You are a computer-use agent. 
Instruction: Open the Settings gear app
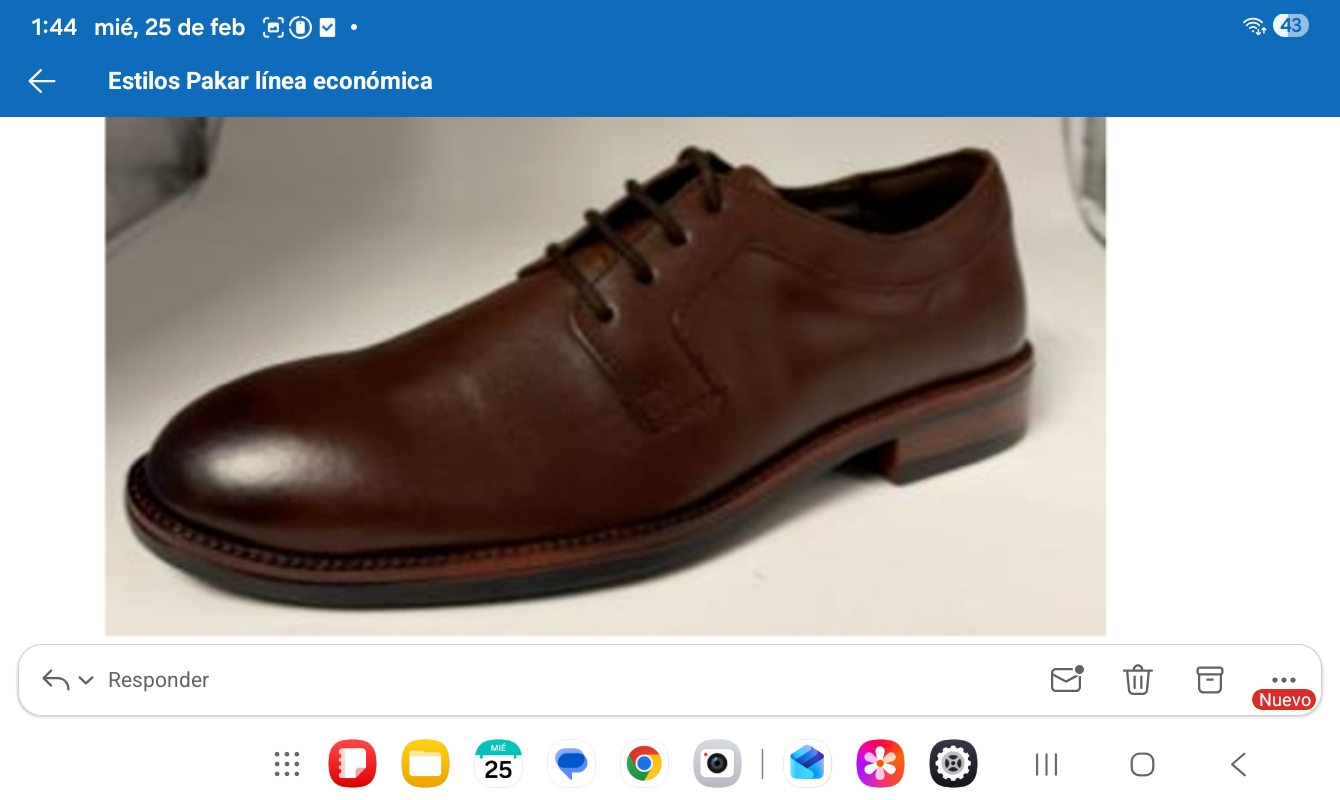(x=953, y=764)
